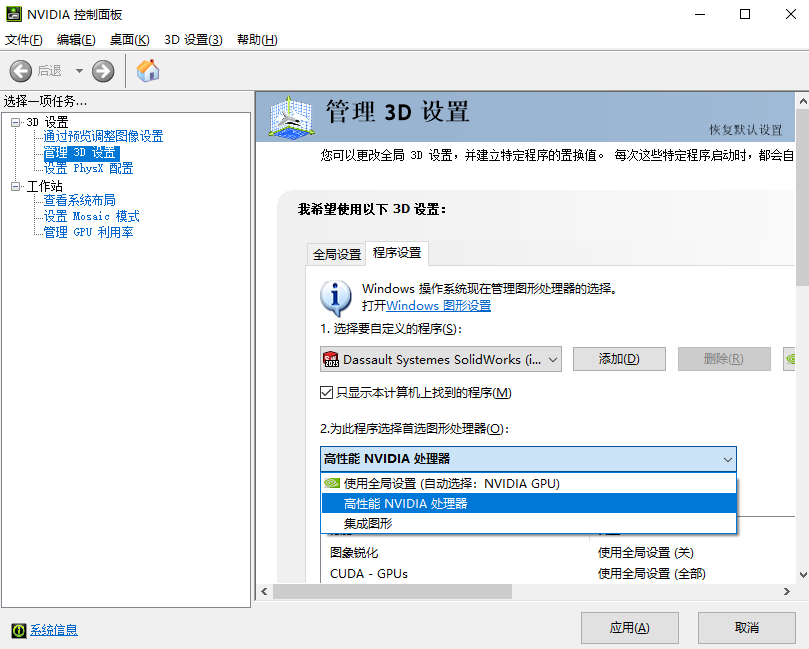Click the forward arrow navigation icon
The image size is (809, 649).
point(103,71)
